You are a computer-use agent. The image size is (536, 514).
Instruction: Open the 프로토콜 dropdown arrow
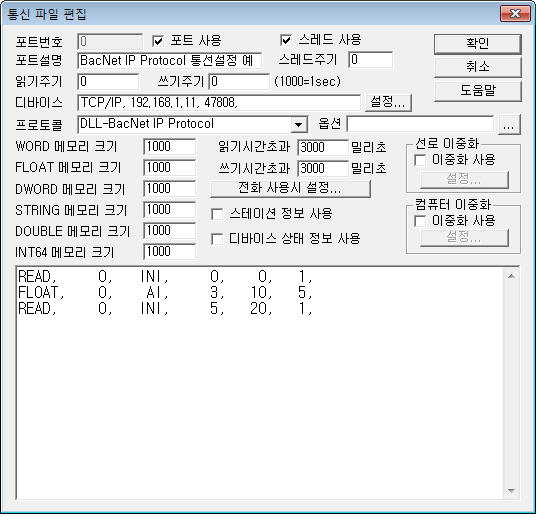coord(298,125)
